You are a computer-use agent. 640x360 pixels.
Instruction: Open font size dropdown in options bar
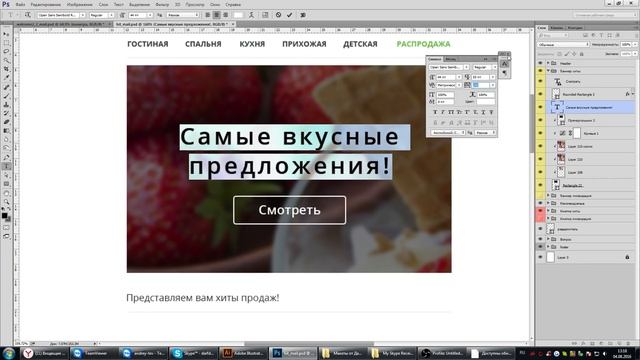[x=150, y=15]
